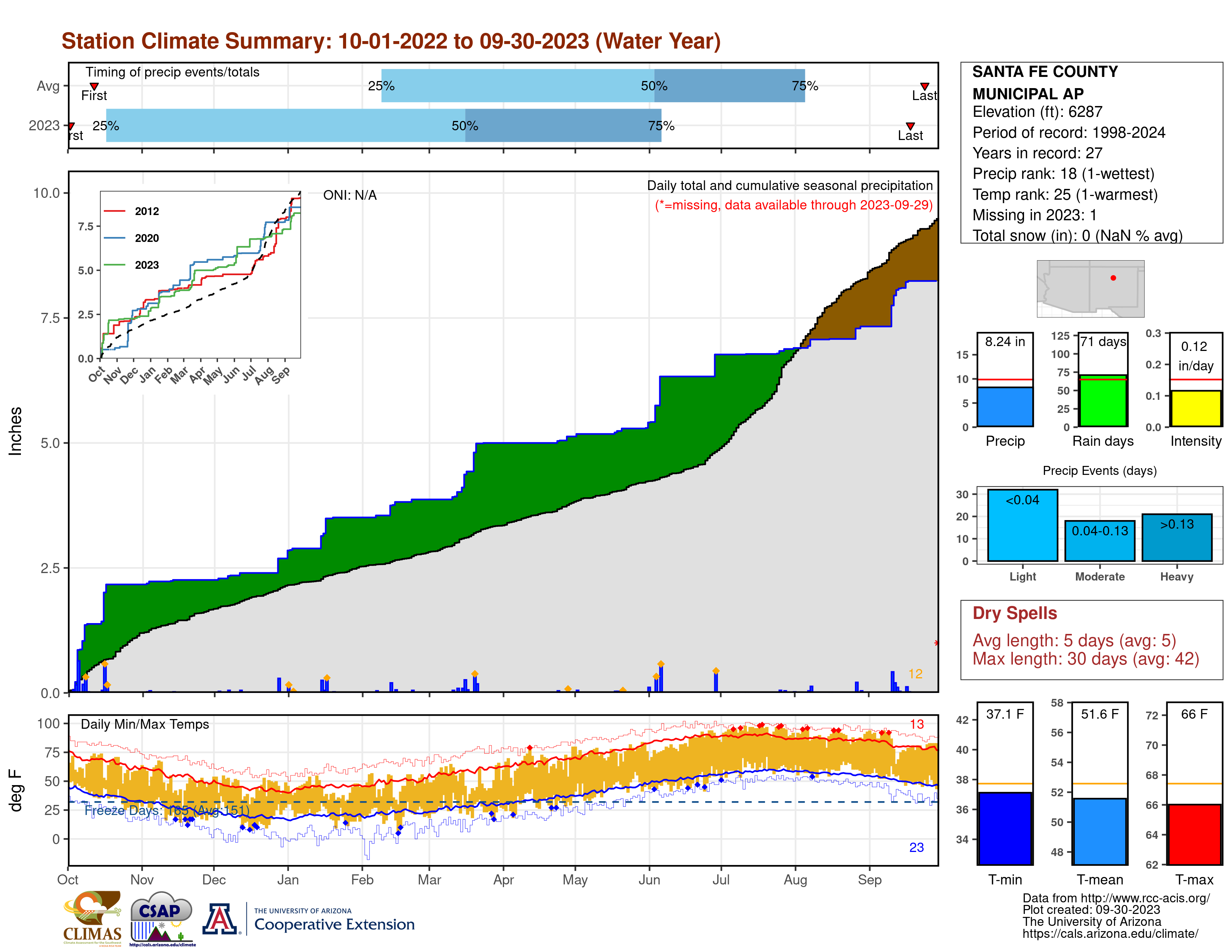Click the Plot created: 09-30-2023 text

[1091, 910]
